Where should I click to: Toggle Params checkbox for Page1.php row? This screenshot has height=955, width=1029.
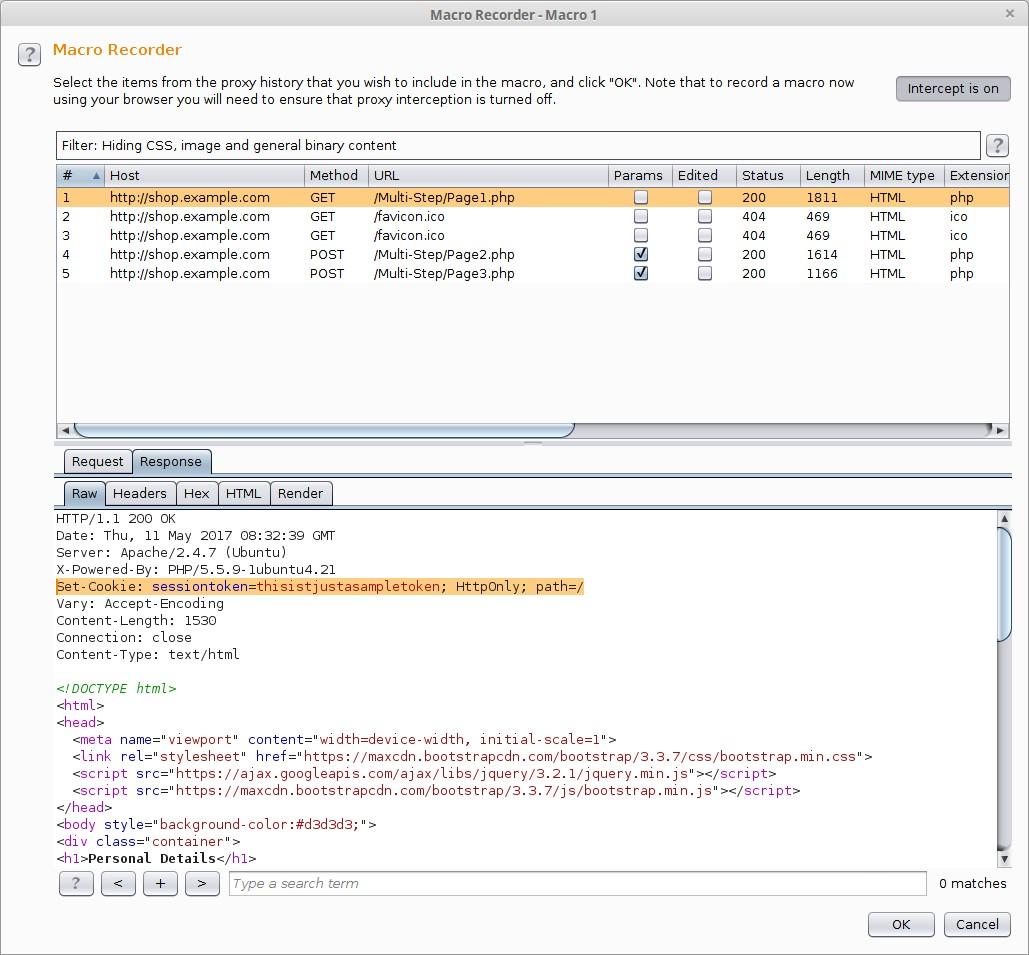pos(641,197)
